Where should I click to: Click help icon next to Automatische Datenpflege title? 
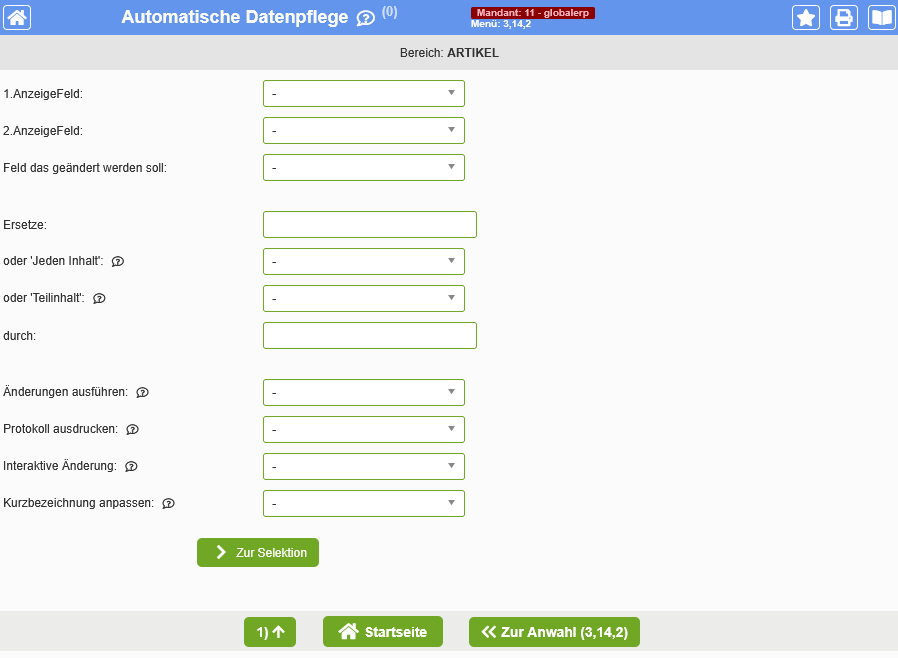(366, 18)
